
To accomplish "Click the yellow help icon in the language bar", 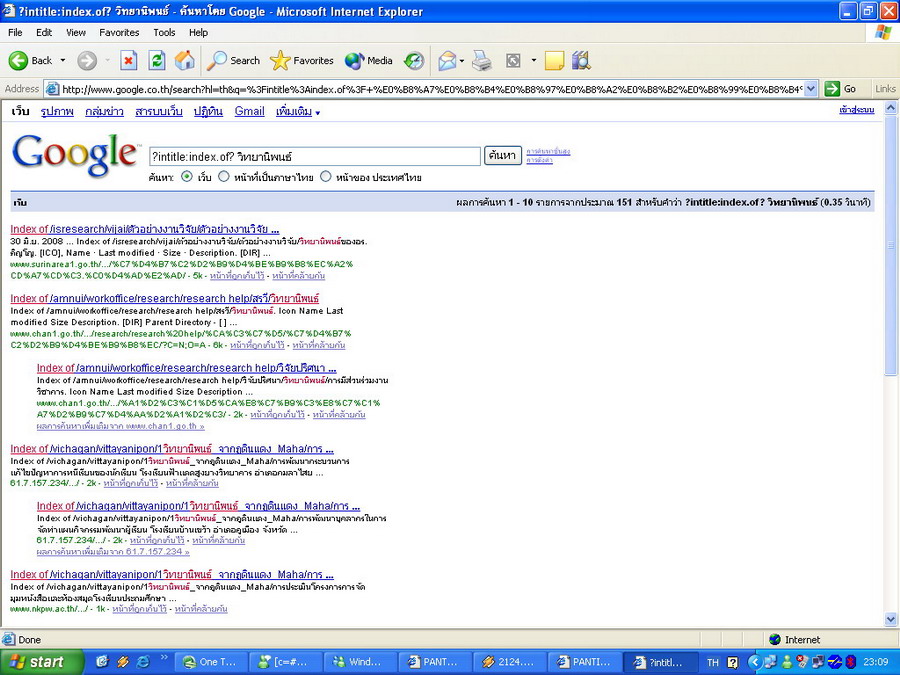I will [733, 662].
